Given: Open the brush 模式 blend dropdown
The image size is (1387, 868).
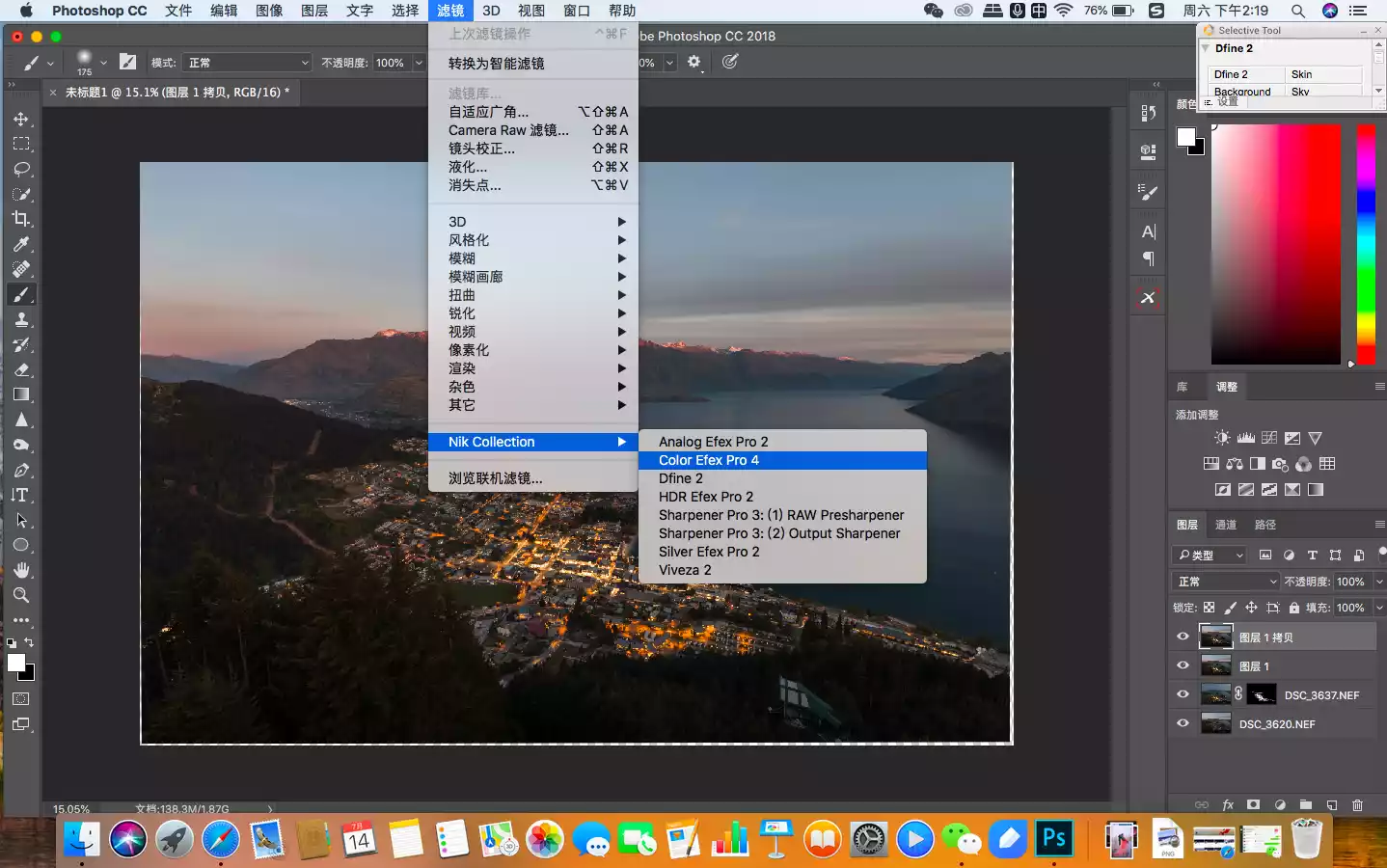Looking at the screenshot, I should pos(248,63).
